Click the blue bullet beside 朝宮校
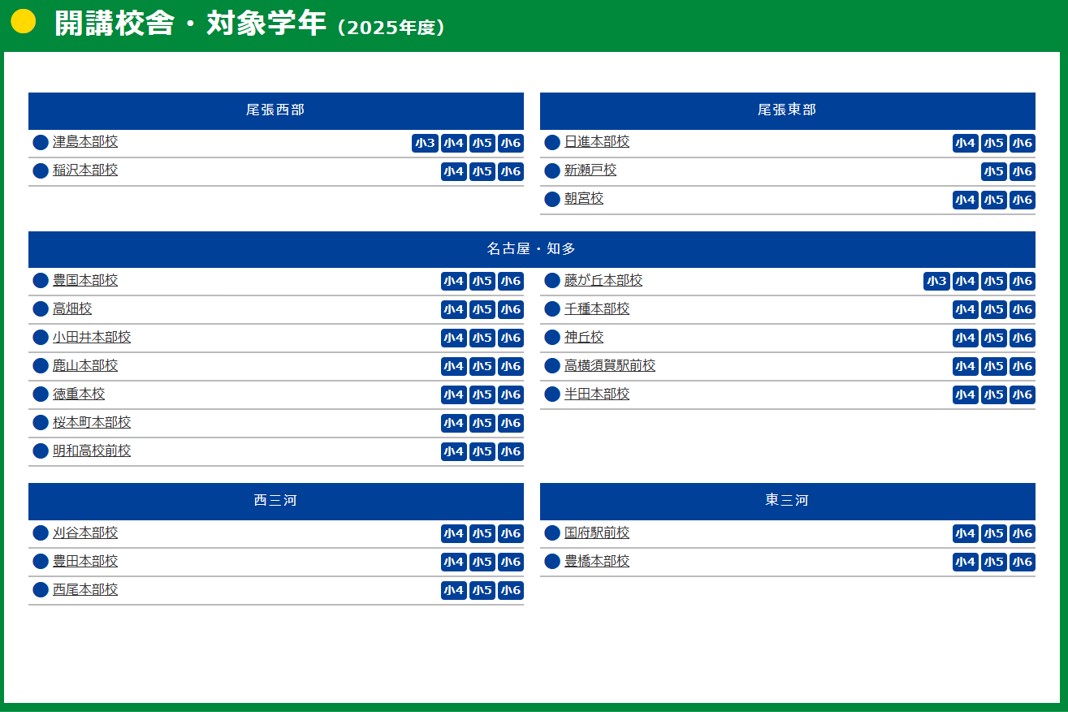Image resolution: width=1068 pixels, height=712 pixels. (552, 199)
